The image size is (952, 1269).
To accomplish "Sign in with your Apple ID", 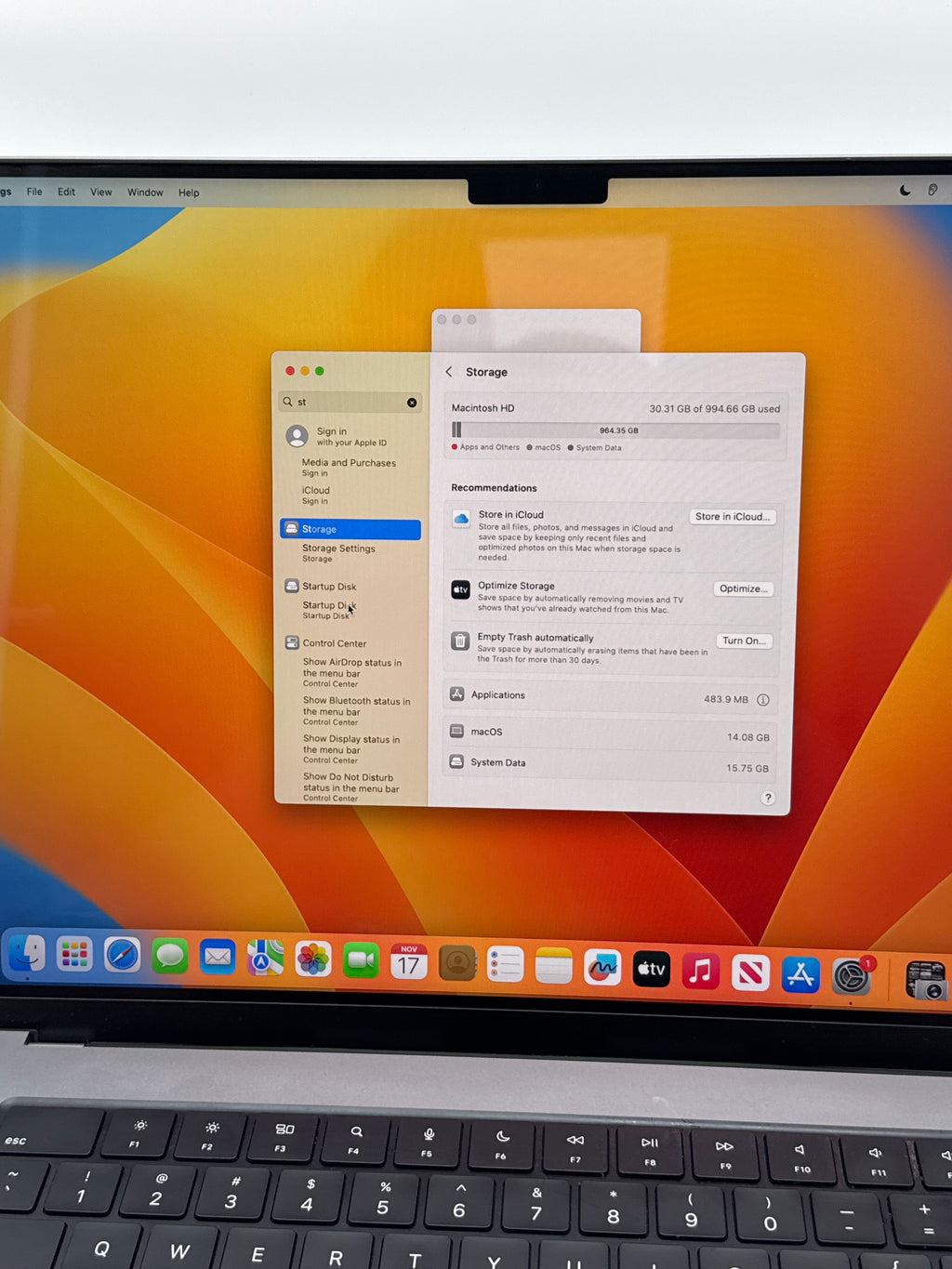I will coord(352,436).
